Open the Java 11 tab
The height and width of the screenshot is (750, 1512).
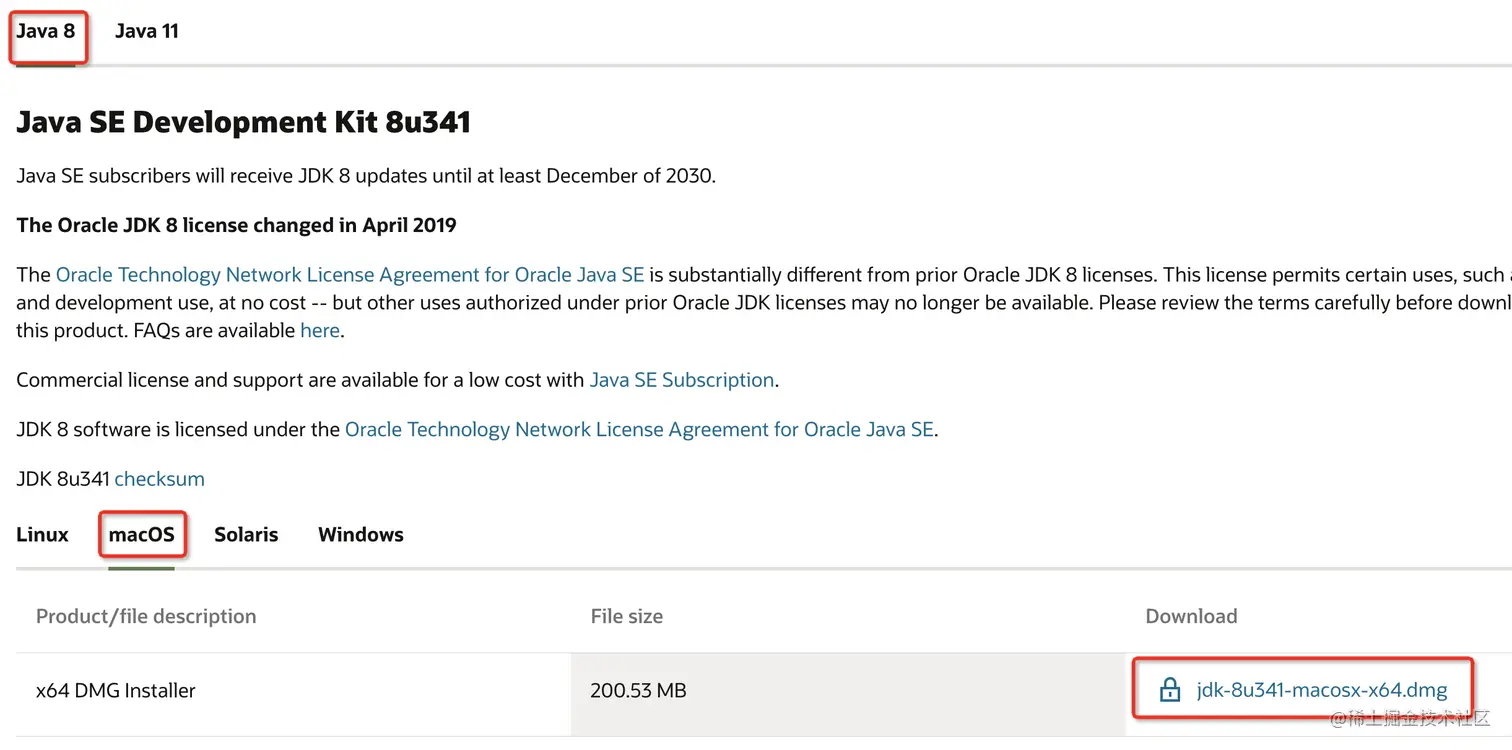[x=147, y=31]
